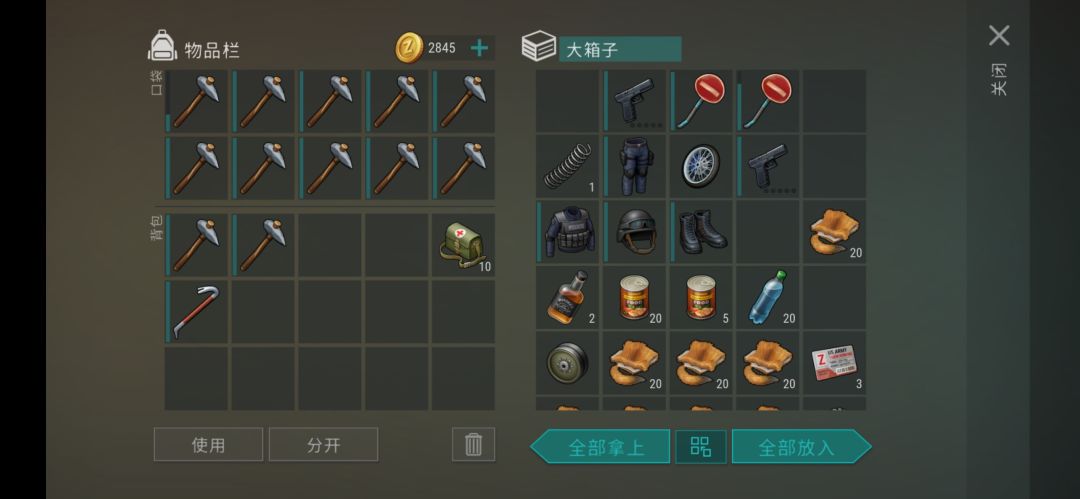Click the 分开 (Split) button

tap(323, 445)
